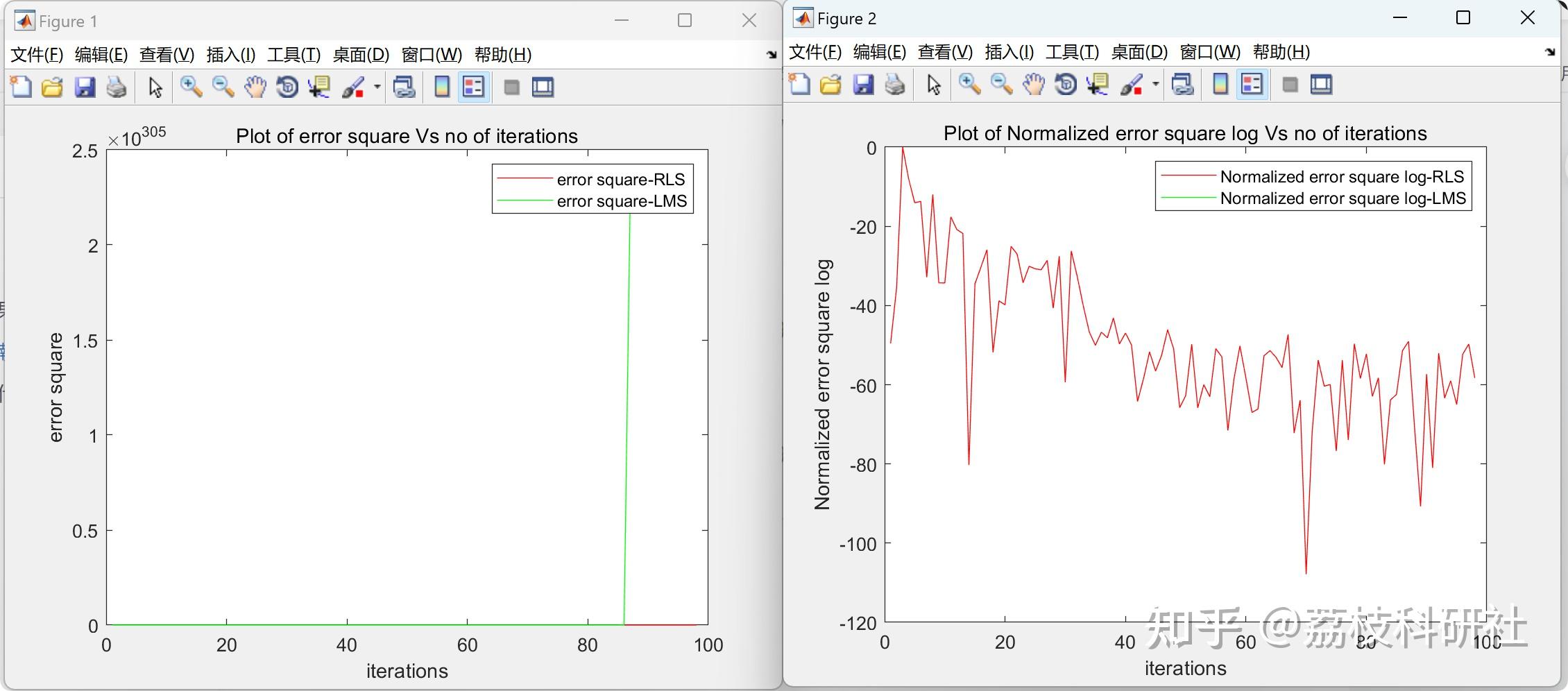Click Hide Plot Tools icon in Figure 1
The height and width of the screenshot is (691, 1568).
pos(511,87)
